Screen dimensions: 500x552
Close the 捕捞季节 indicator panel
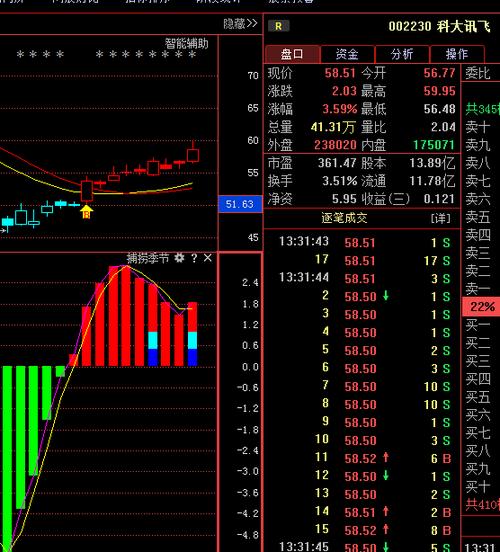tap(208, 258)
